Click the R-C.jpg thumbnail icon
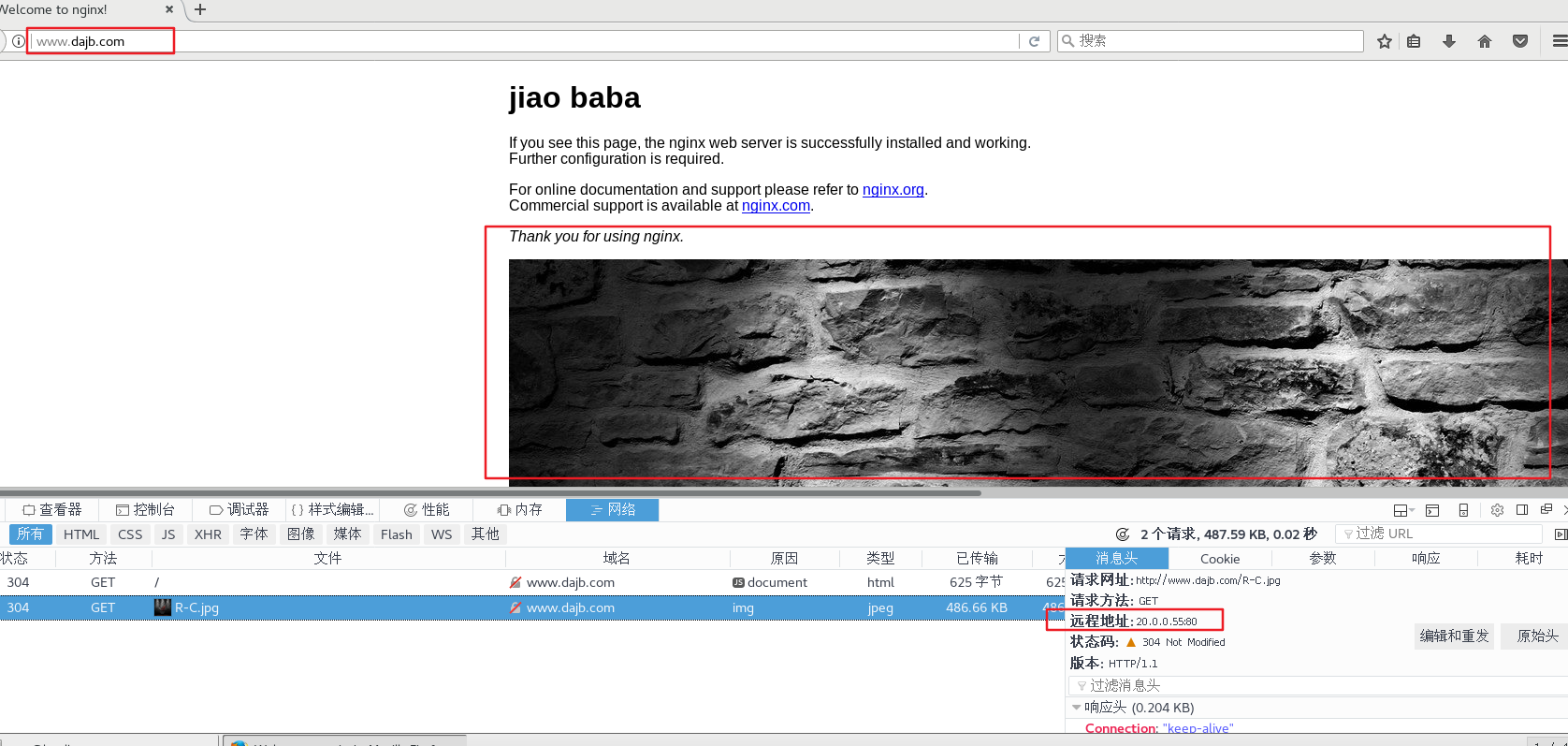 click(163, 607)
